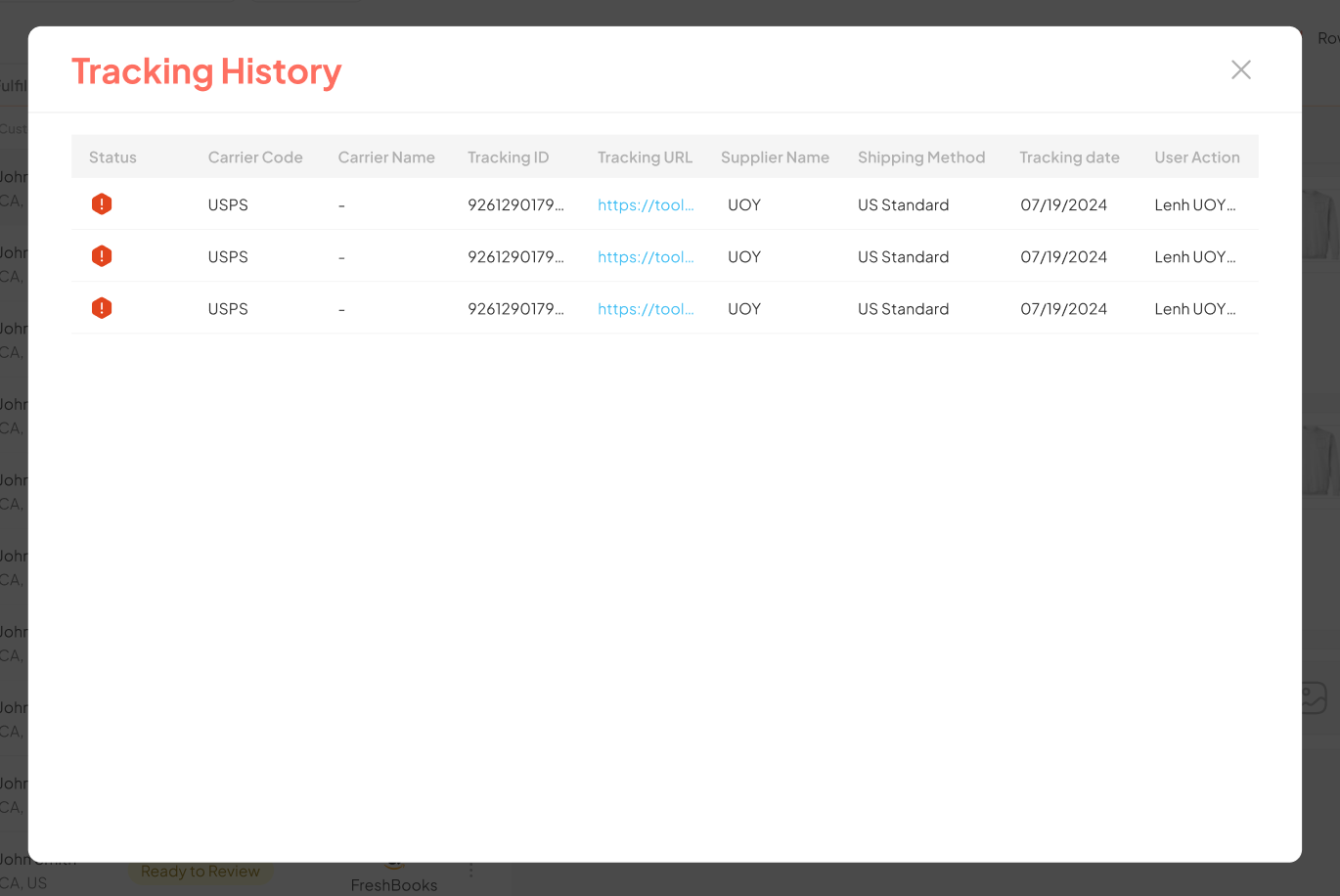This screenshot has width=1340, height=896.
Task: Close the Tracking History dialog
Action: pos(1240,69)
